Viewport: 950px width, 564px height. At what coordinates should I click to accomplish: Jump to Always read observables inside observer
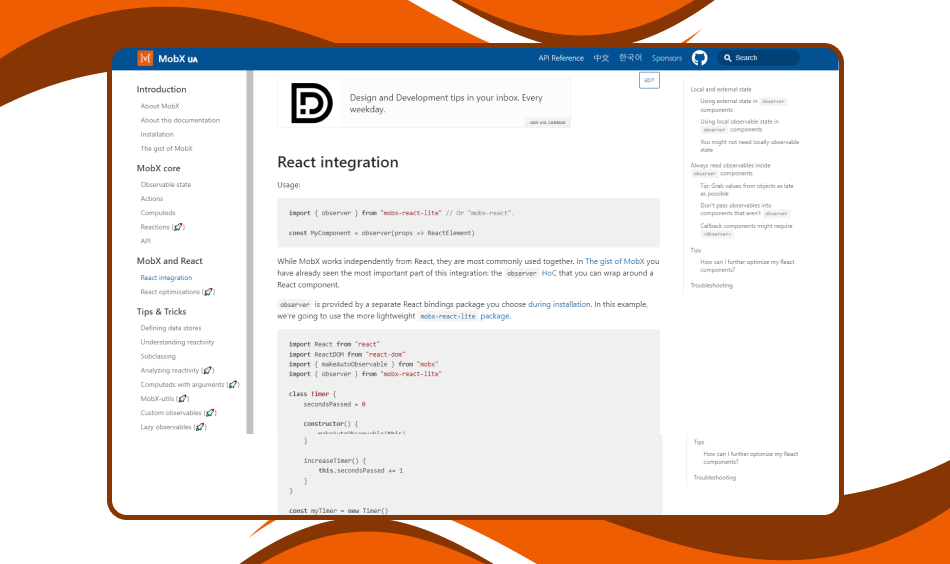[731, 170]
